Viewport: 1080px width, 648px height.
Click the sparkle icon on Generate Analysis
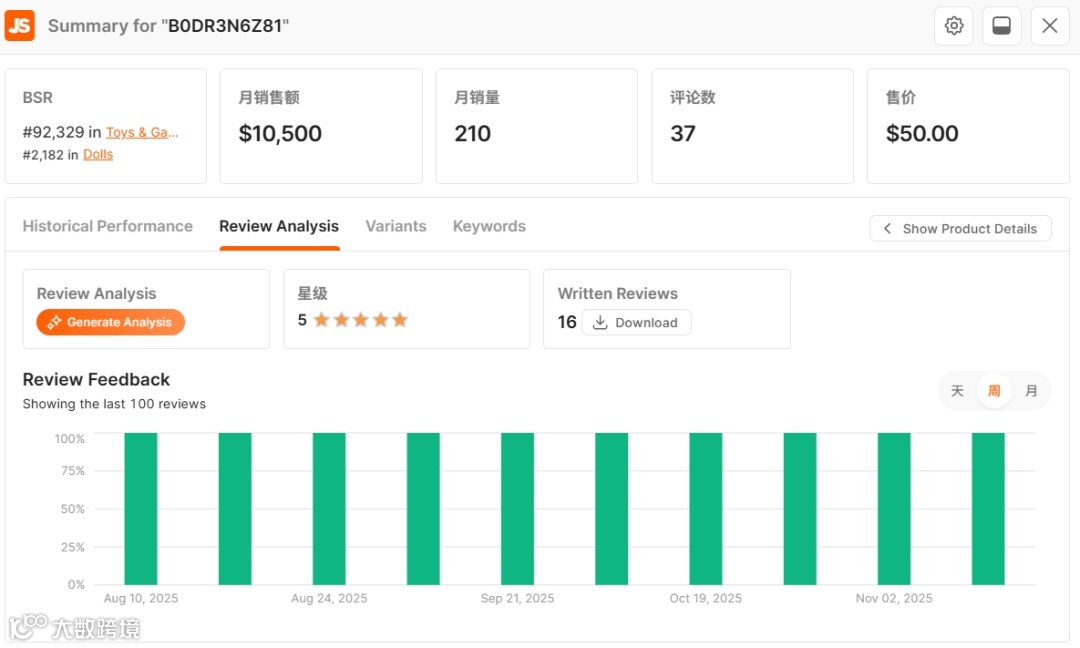[55, 322]
